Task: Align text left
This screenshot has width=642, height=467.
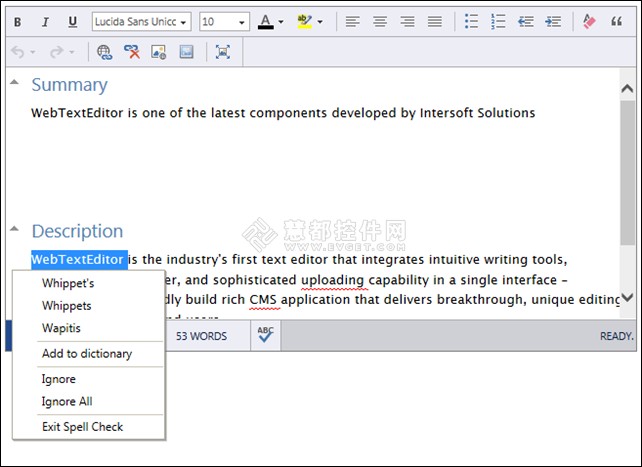Action: [352, 22]
